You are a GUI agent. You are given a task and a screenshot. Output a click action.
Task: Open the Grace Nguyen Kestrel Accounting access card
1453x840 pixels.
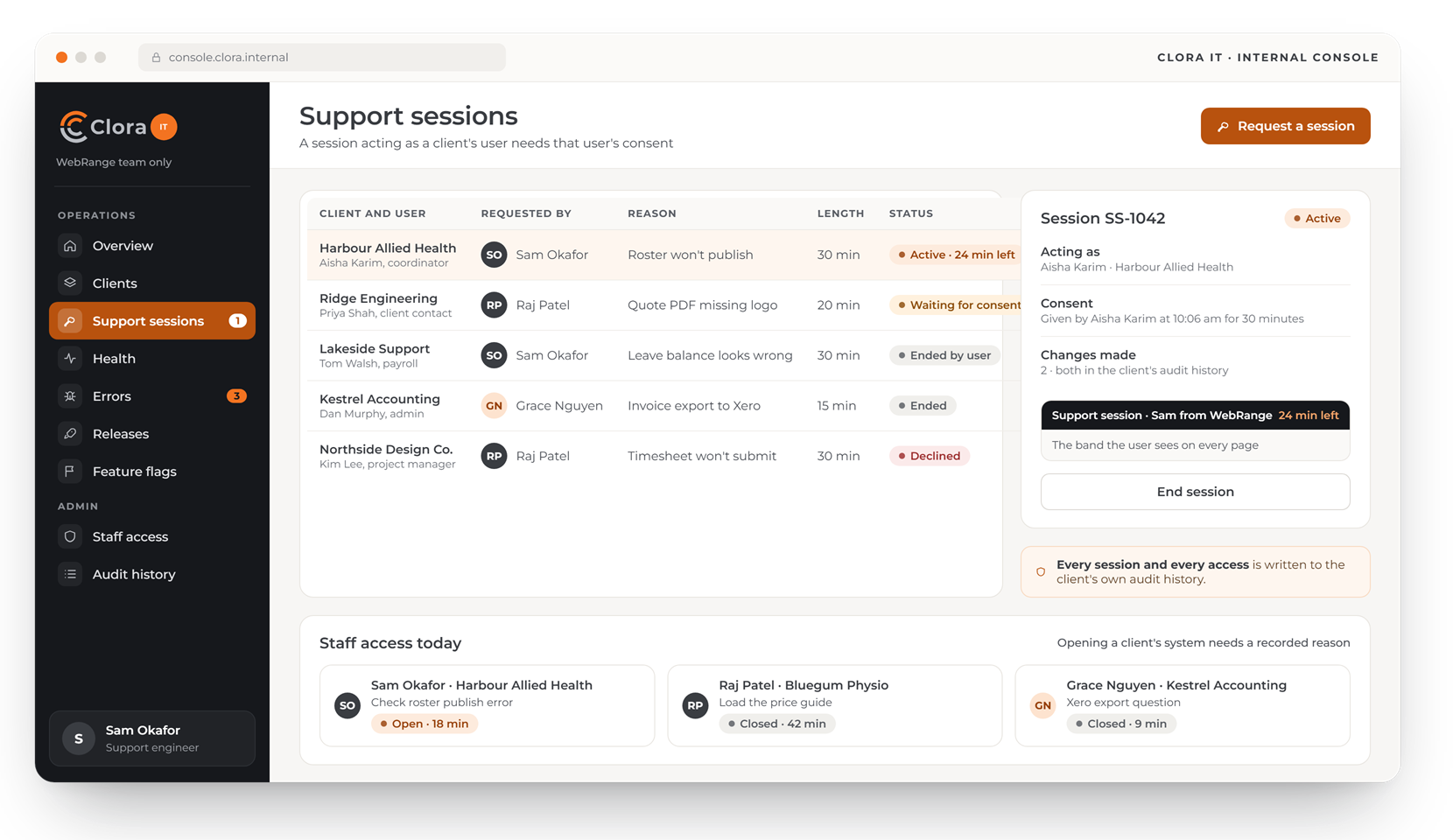pyautogui.click(x=1183, y=705)
